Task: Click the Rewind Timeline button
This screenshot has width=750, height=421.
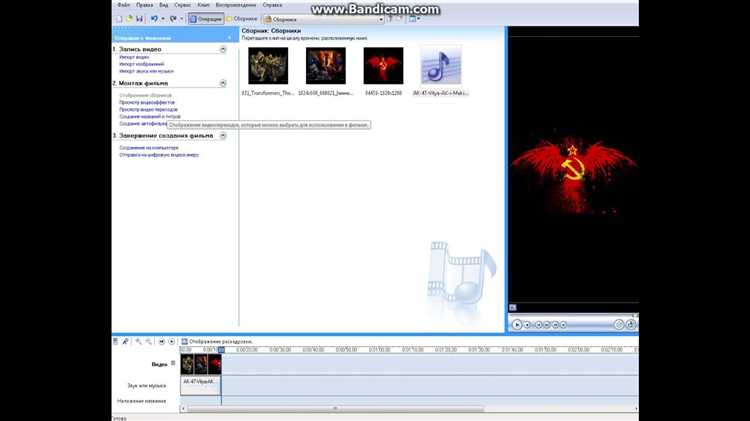Action: (x=162, y=342)
